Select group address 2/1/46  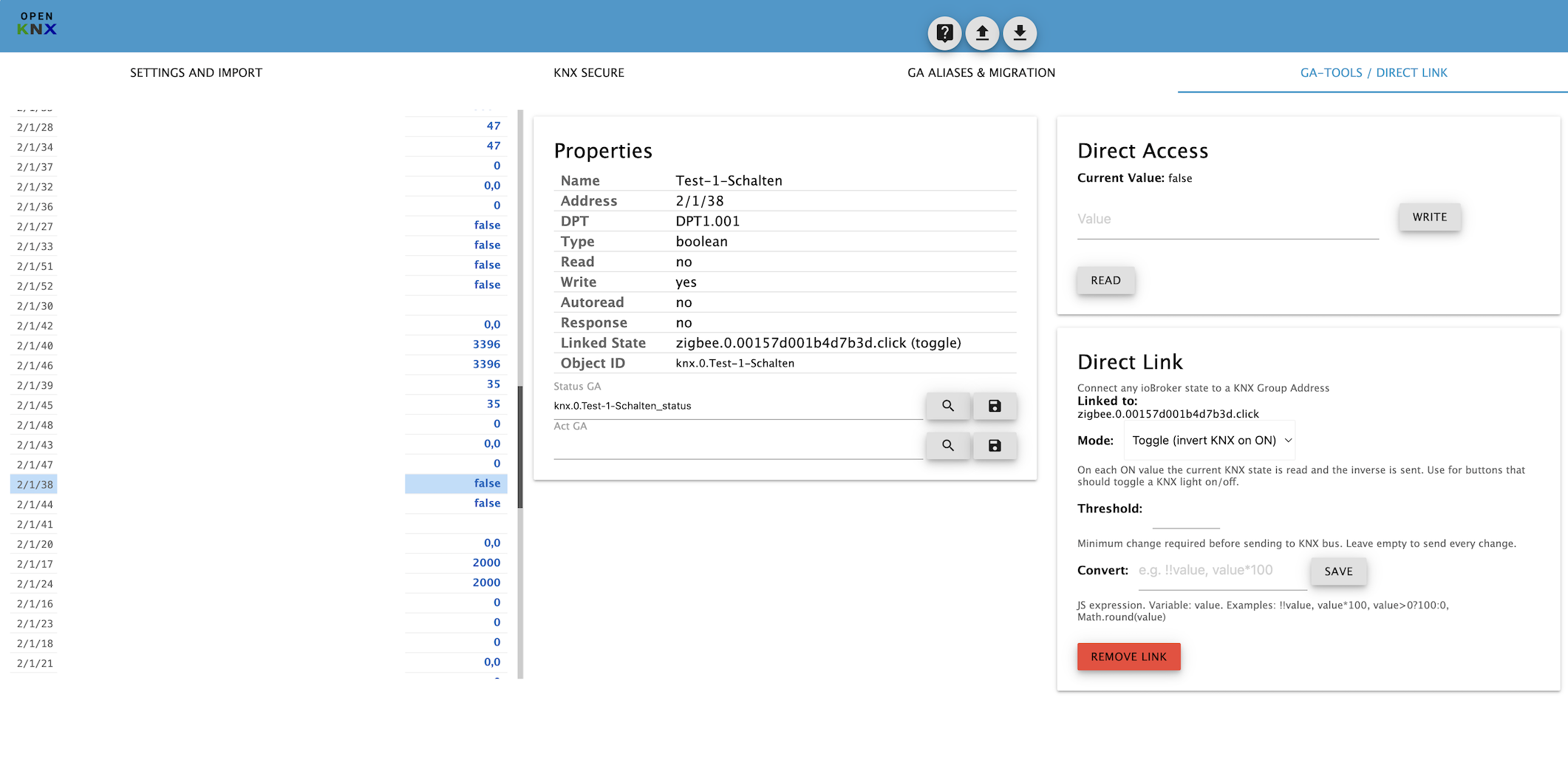35,366
